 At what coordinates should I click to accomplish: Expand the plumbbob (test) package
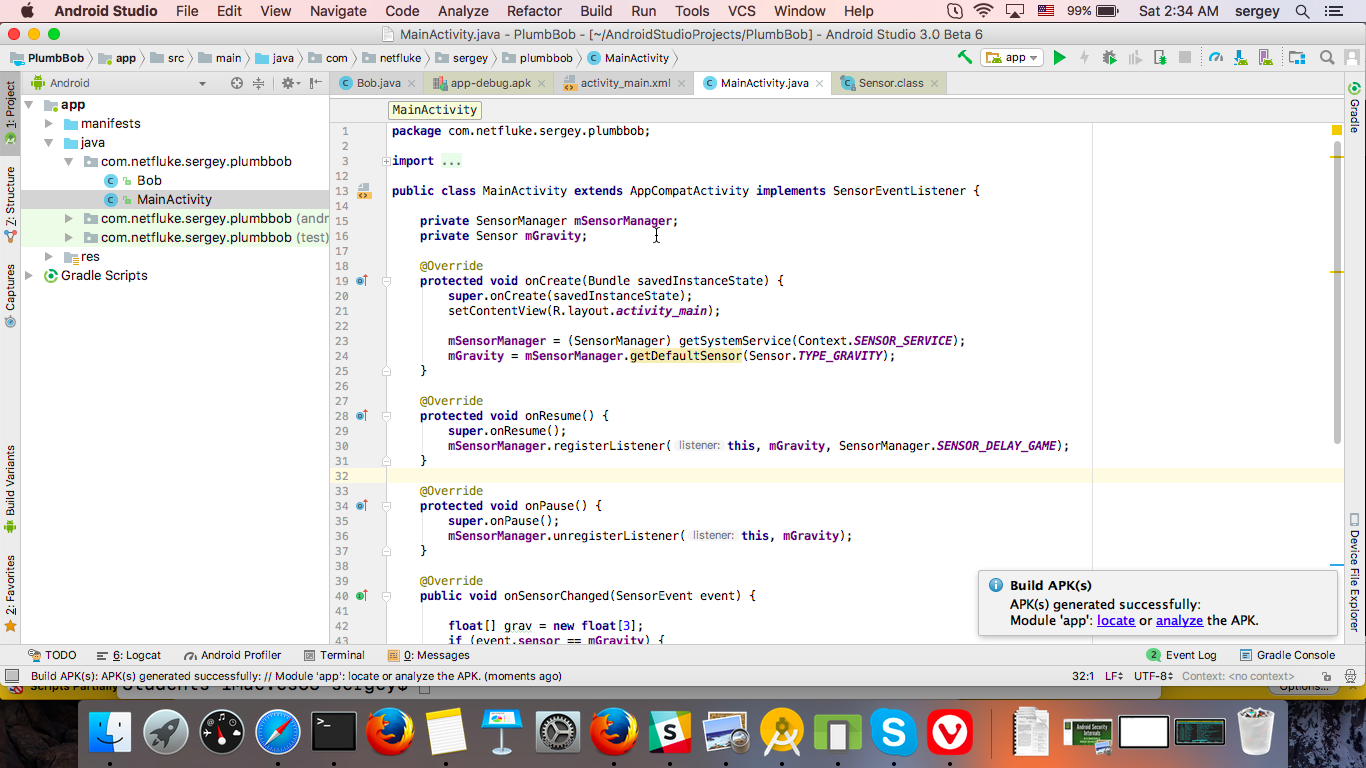click(x=68, y=238)
